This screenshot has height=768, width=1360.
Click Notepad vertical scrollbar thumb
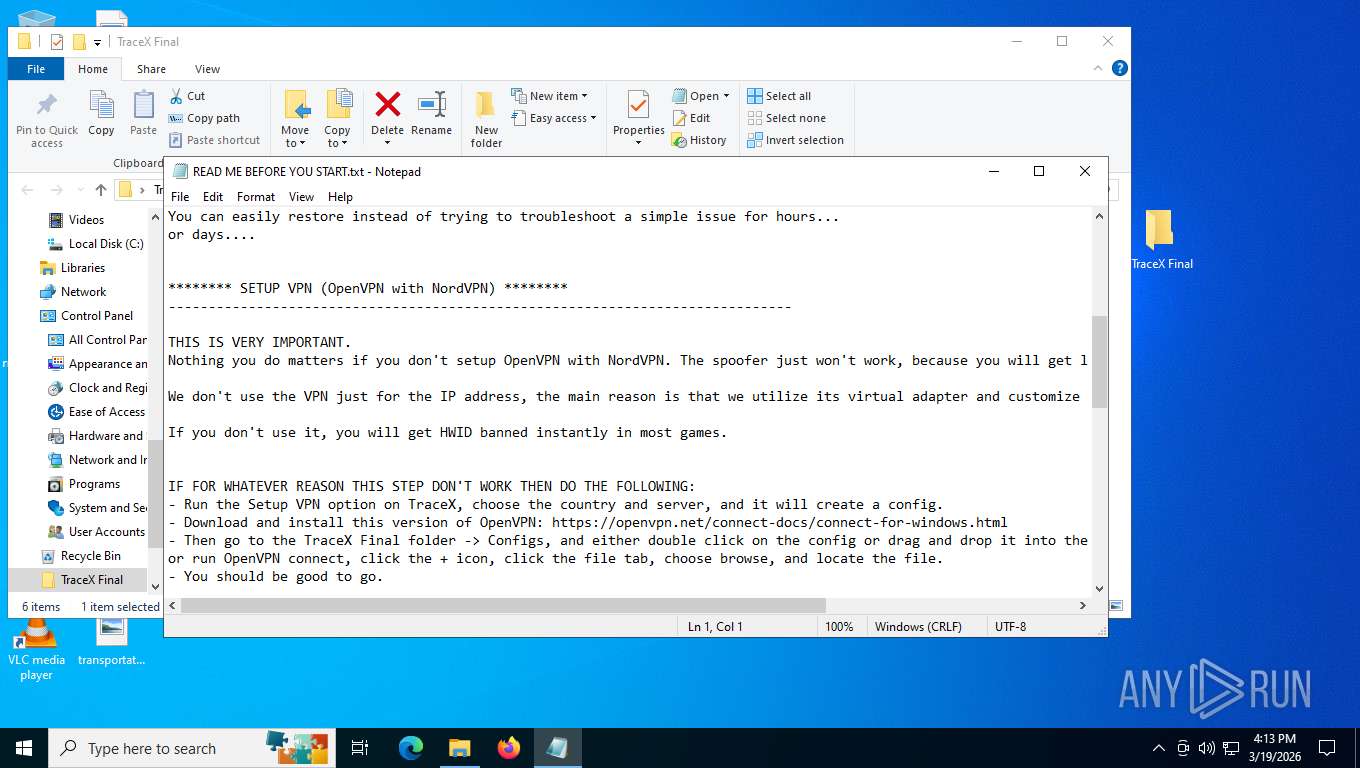[x=1100, y=361]
